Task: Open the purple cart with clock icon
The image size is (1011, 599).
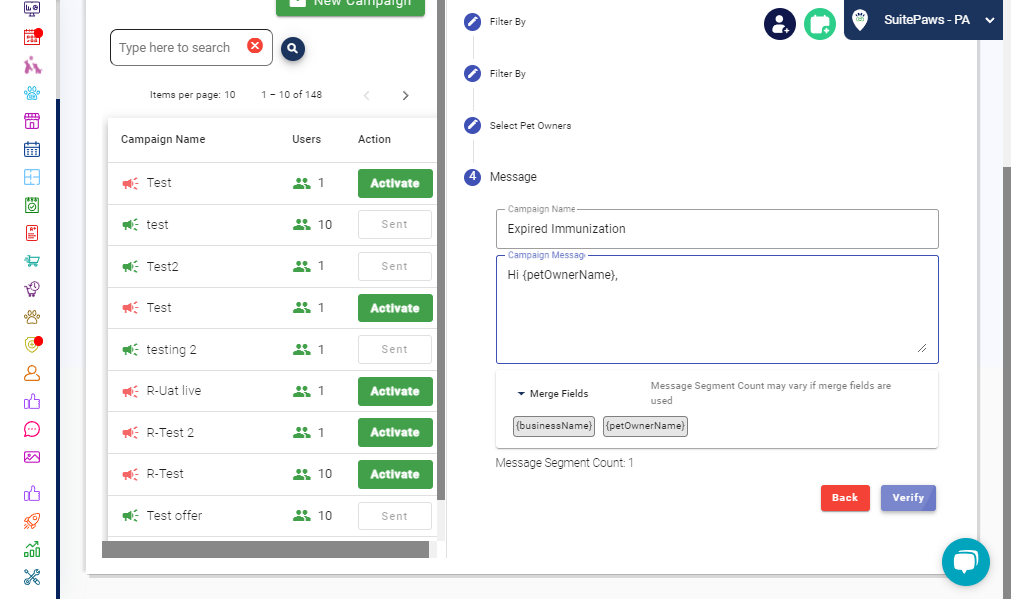Action: (32, 289)
